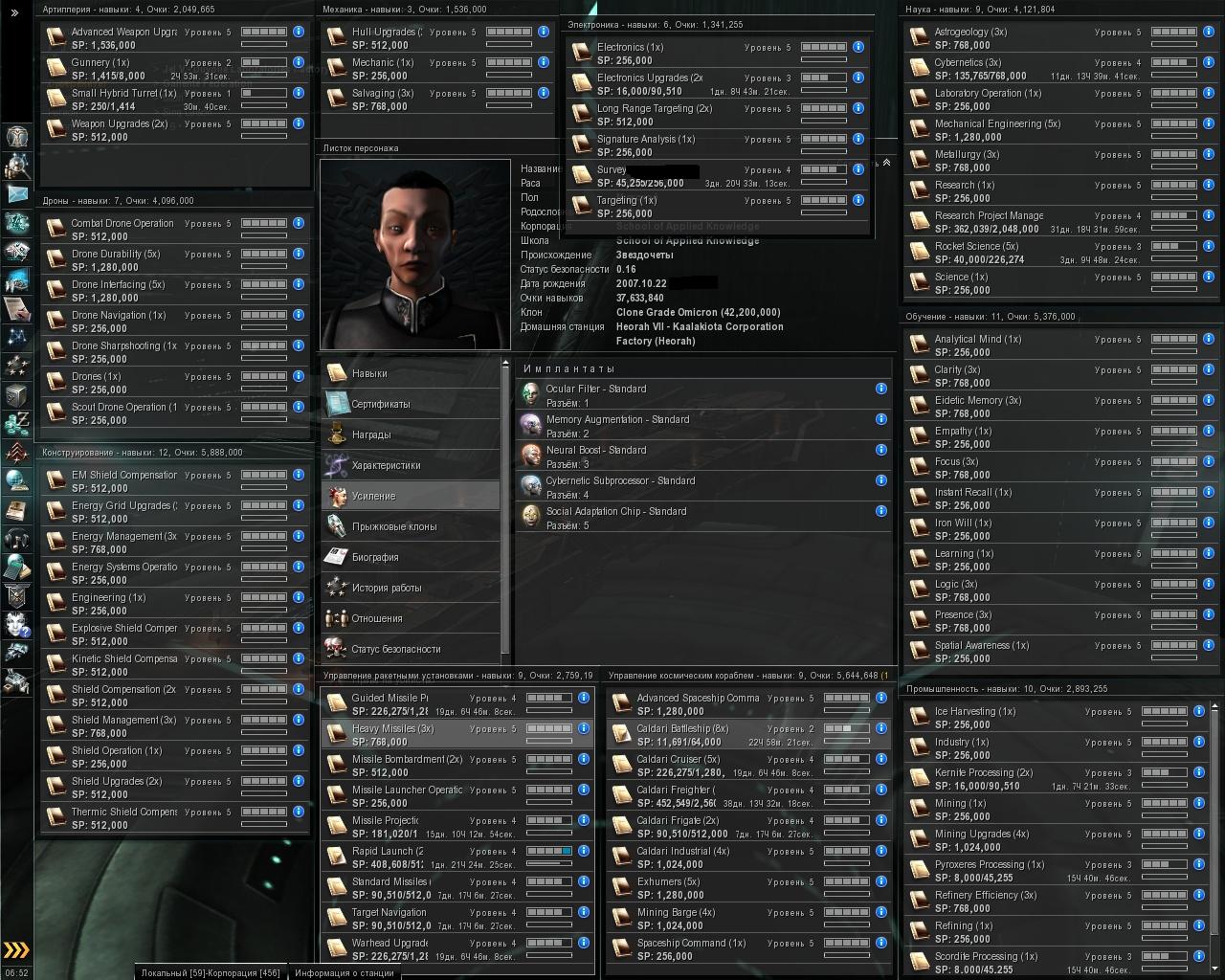Switch to the Характеристики tab
This screenshot has height=980, width=1225.
[411, 465]
